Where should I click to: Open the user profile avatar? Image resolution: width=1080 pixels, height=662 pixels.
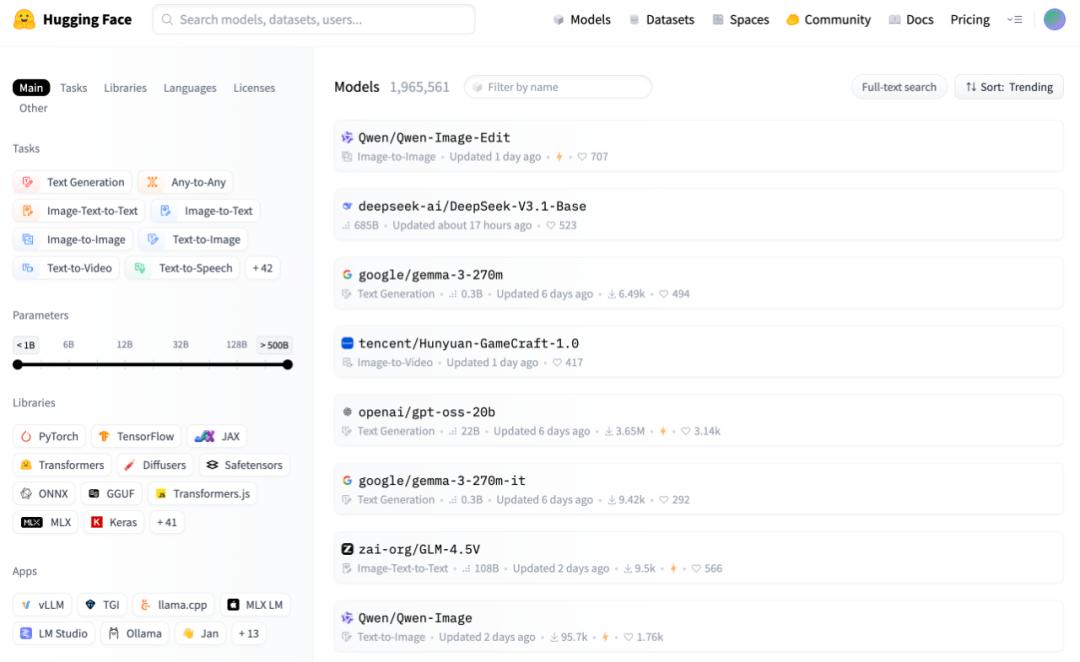[1054, 19]
